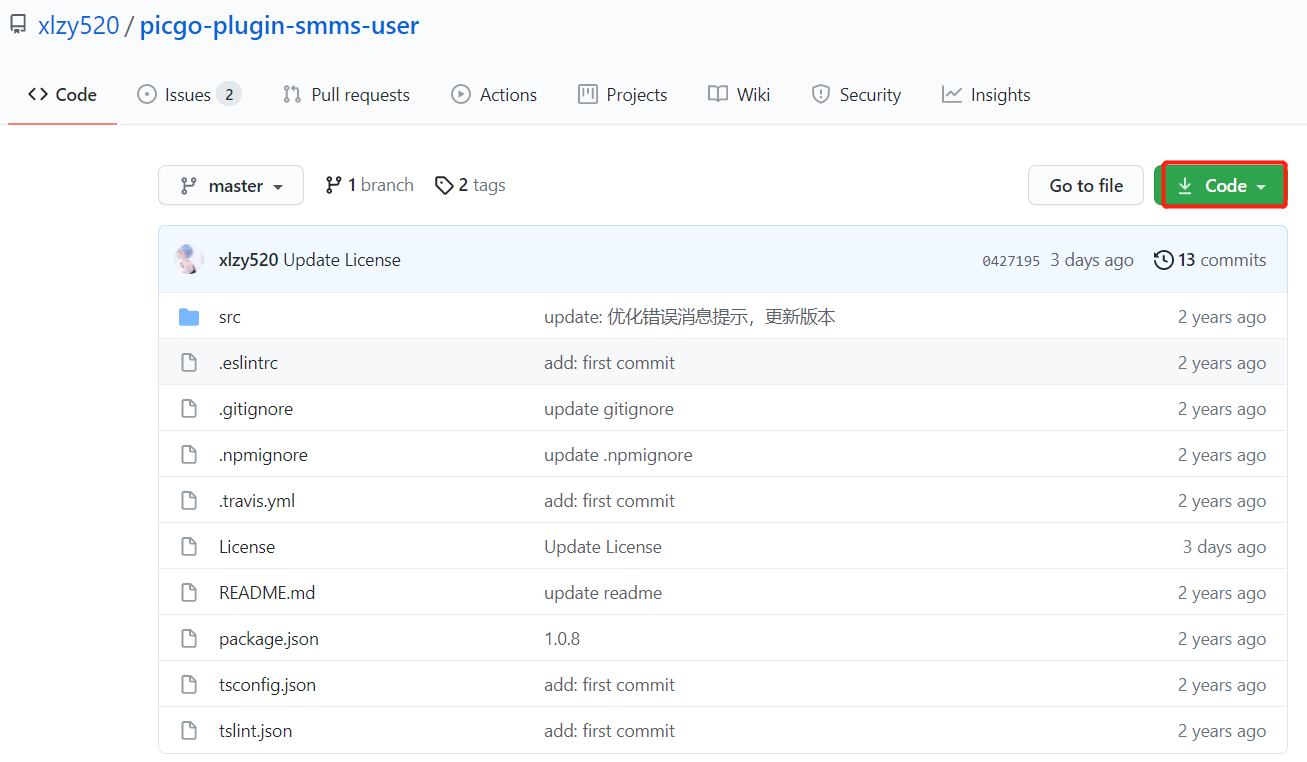Open the .travis.yml file
1307x762 pixels.
[257, 501]
